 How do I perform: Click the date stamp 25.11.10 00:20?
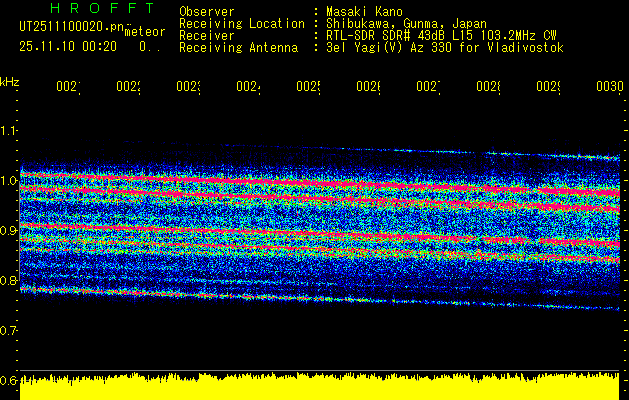tap(68, 47)
